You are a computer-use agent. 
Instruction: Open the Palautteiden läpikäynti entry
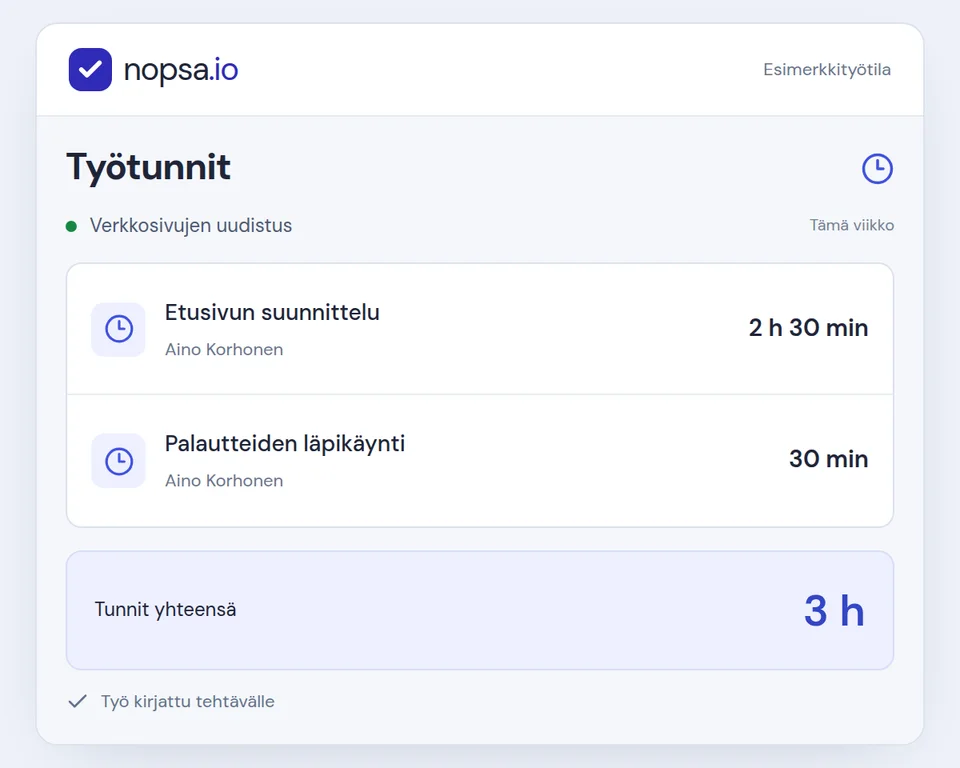[285, 444]
